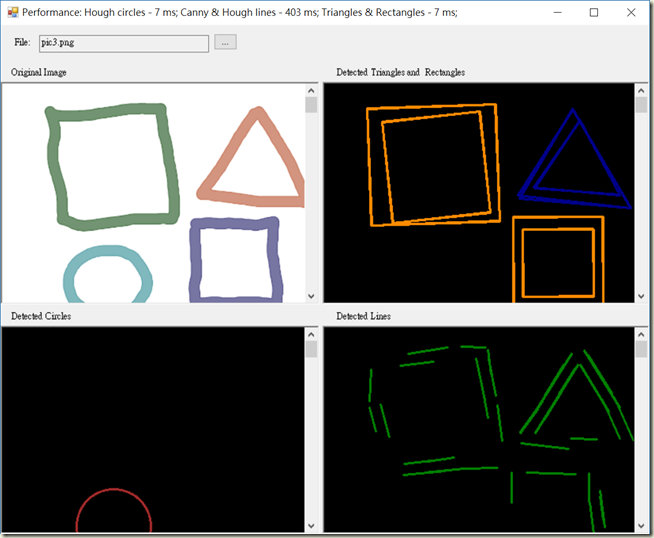Viewport: 654px width, 538px height.
Task: Click the "File:" label
Action: [x=22, y=42]
